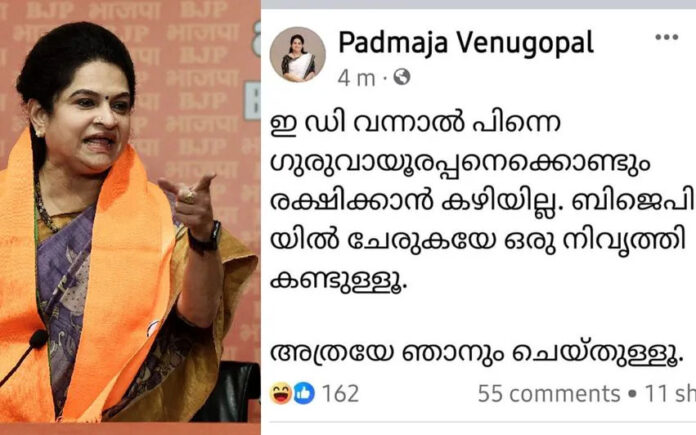The height and width of the screenshot is (435, 696).
Task: Open the three-dot post options menu
Action: coord(667,37)
